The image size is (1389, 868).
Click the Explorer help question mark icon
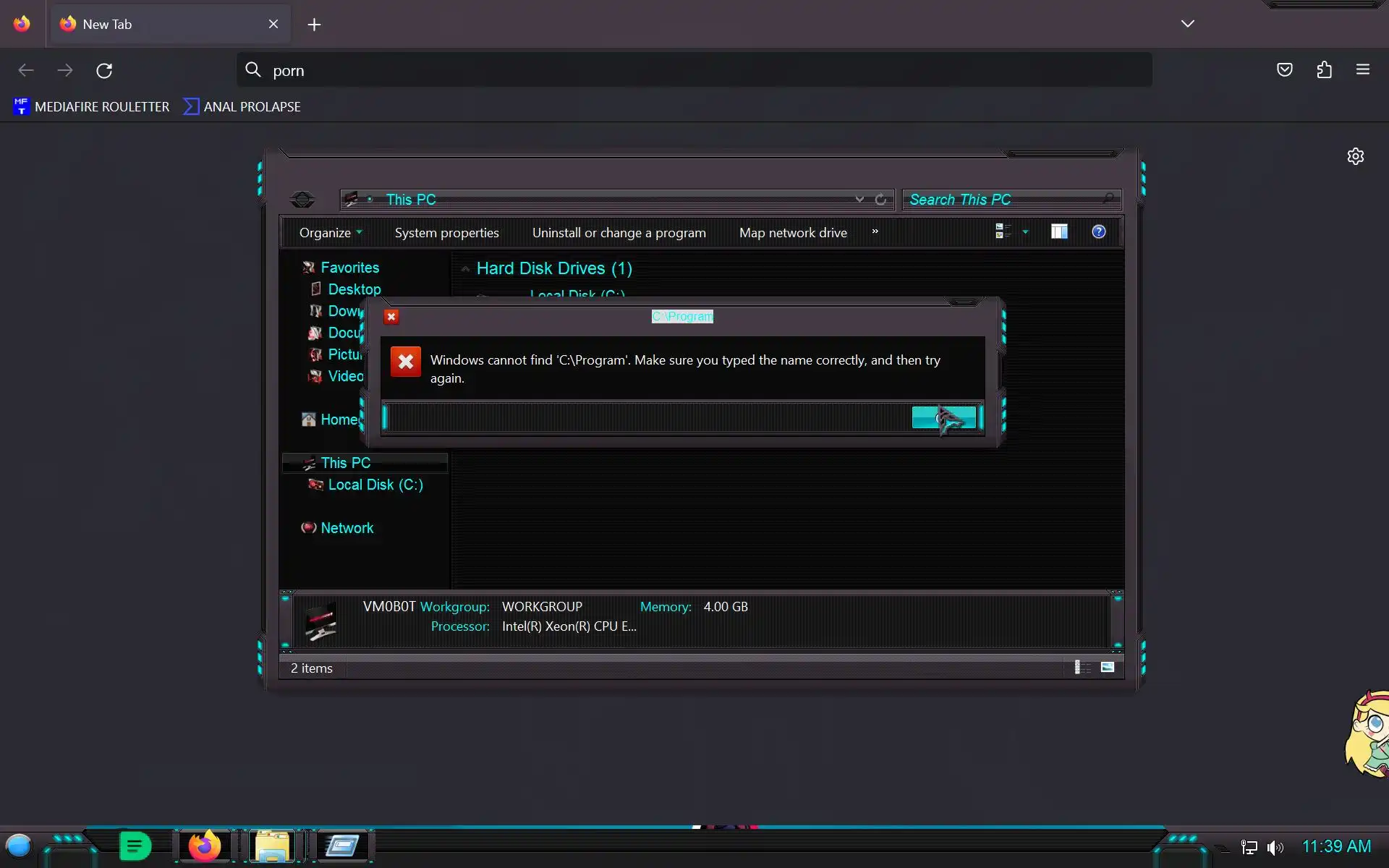1098,231
